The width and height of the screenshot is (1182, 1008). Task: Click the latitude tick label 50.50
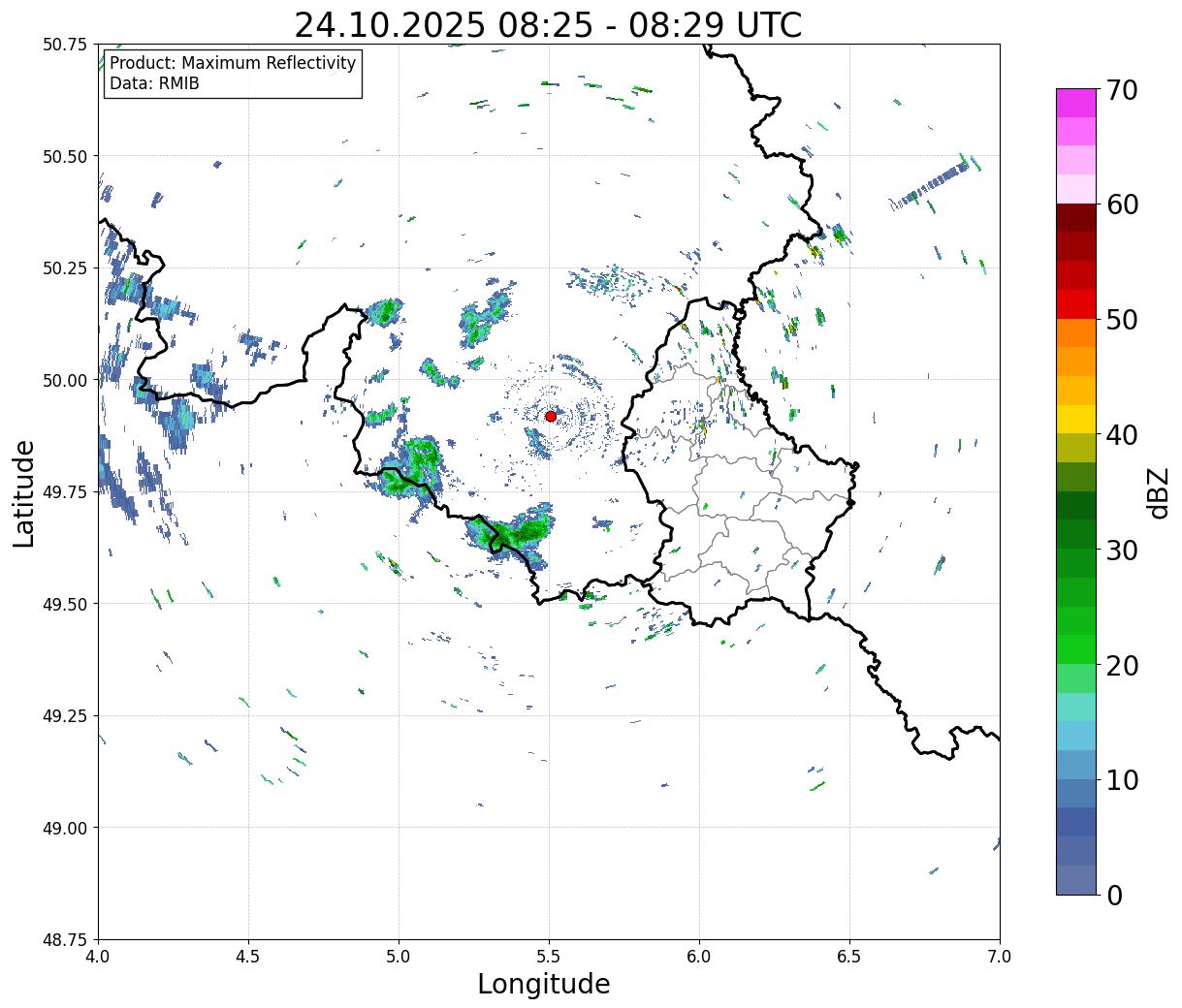65,156
